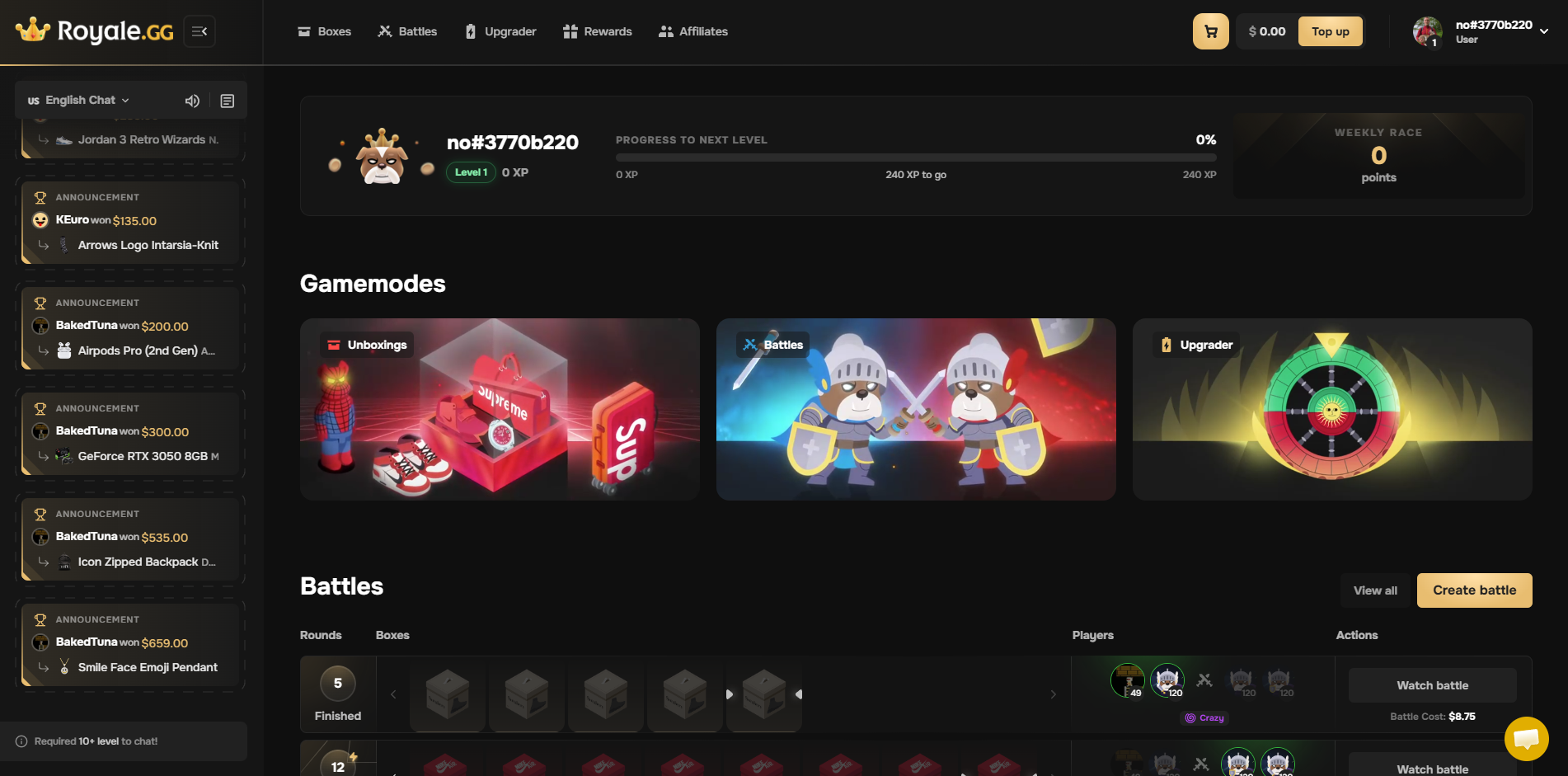The width and height of the screenshot is (1568, 776).
Task: Click the Royale.GG crown logo
Action: point(95,31)
